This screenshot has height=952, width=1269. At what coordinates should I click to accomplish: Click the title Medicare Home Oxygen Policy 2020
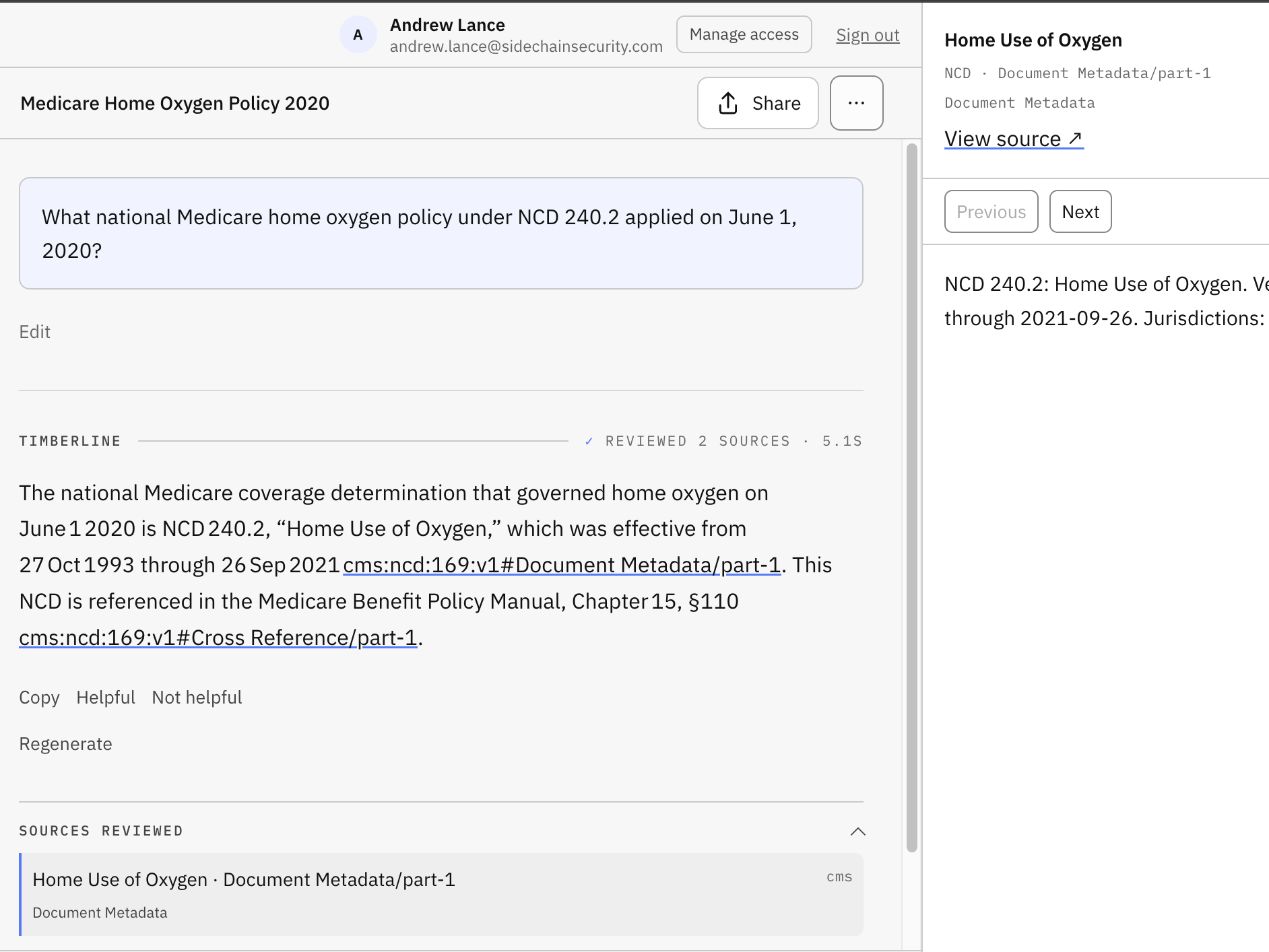coord(175,103)
